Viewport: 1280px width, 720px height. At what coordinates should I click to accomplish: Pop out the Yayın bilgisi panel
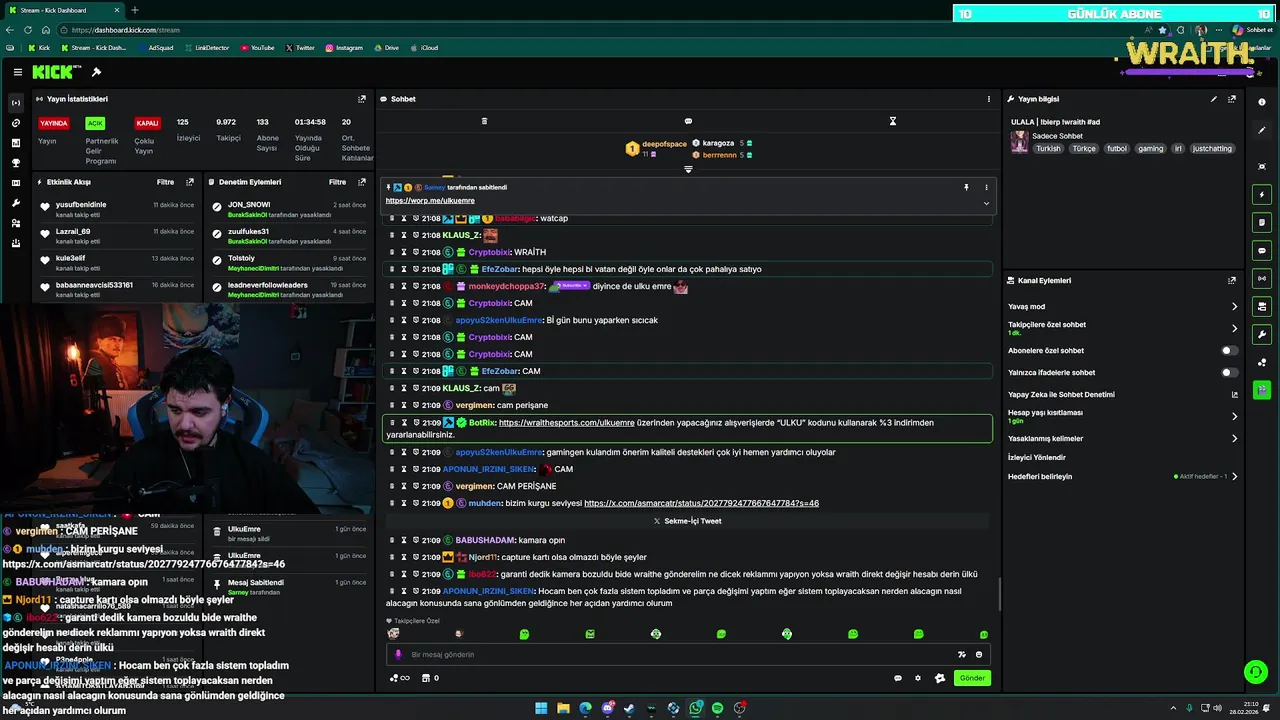(1232, 99)
